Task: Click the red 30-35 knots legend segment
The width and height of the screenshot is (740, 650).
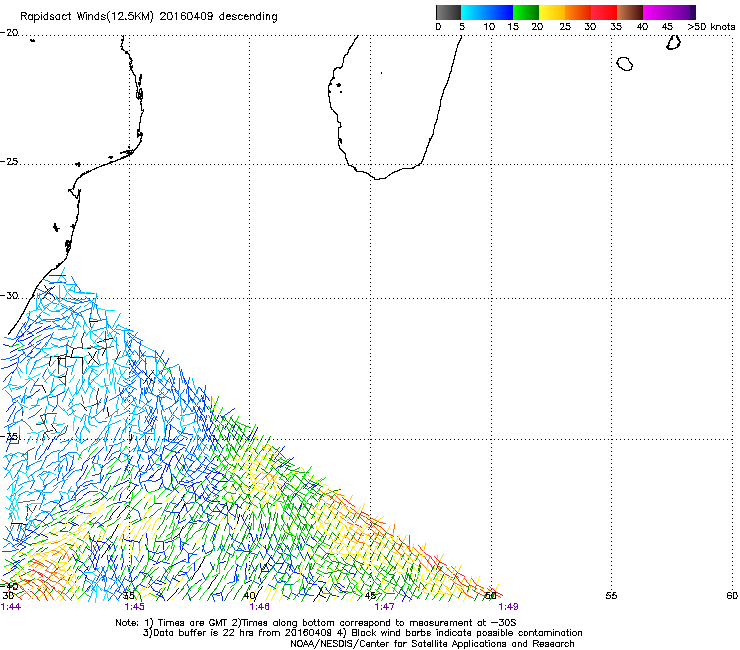Action: tap(604, 12)
